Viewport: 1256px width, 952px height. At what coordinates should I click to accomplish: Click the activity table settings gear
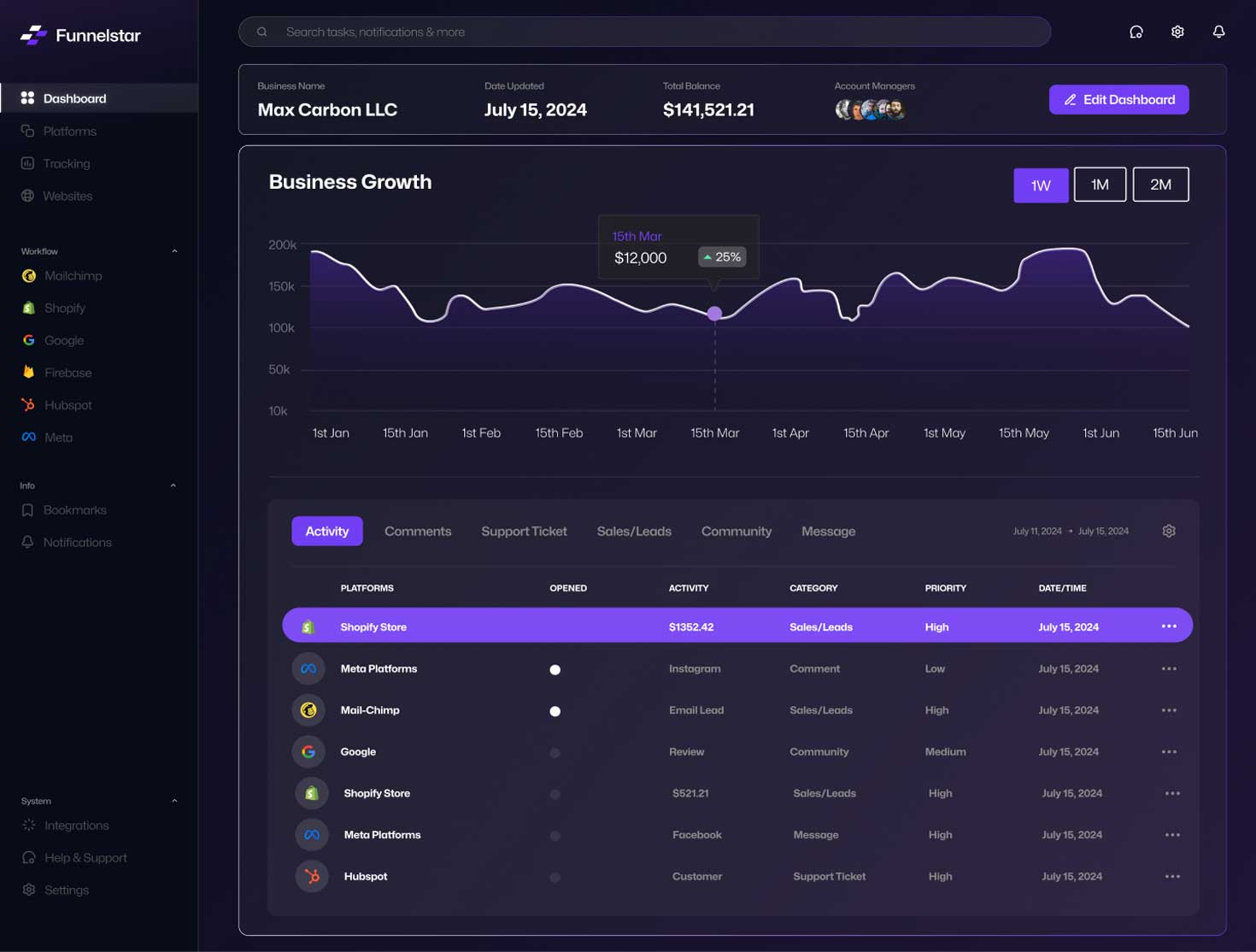click(x=1169, y=531)
